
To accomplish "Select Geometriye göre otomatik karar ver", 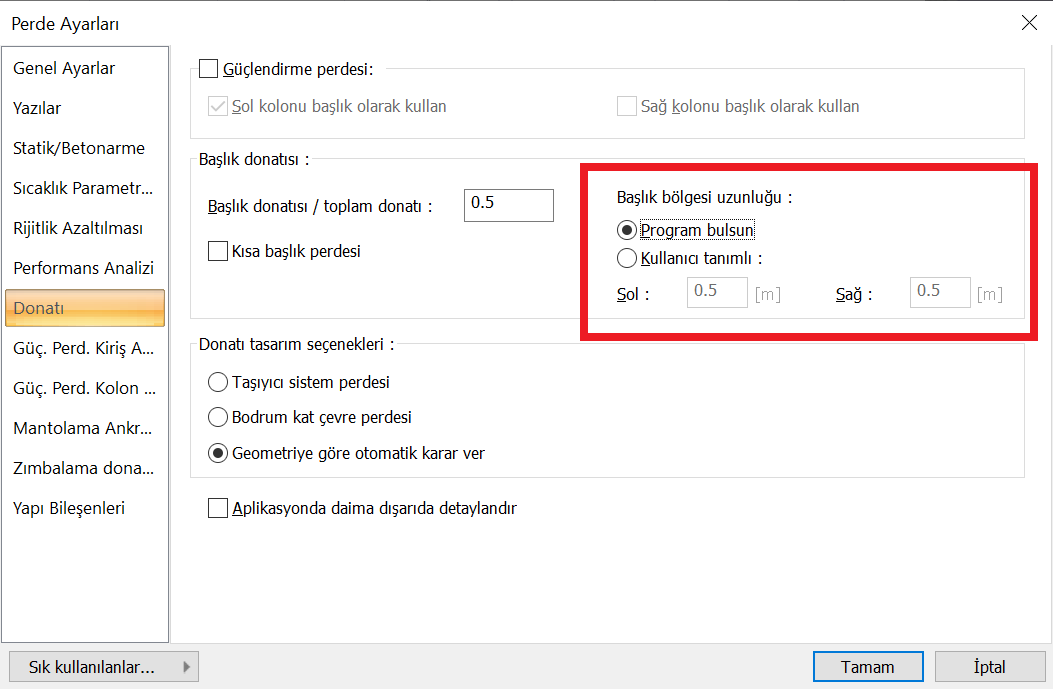I will tap(217, 453).
